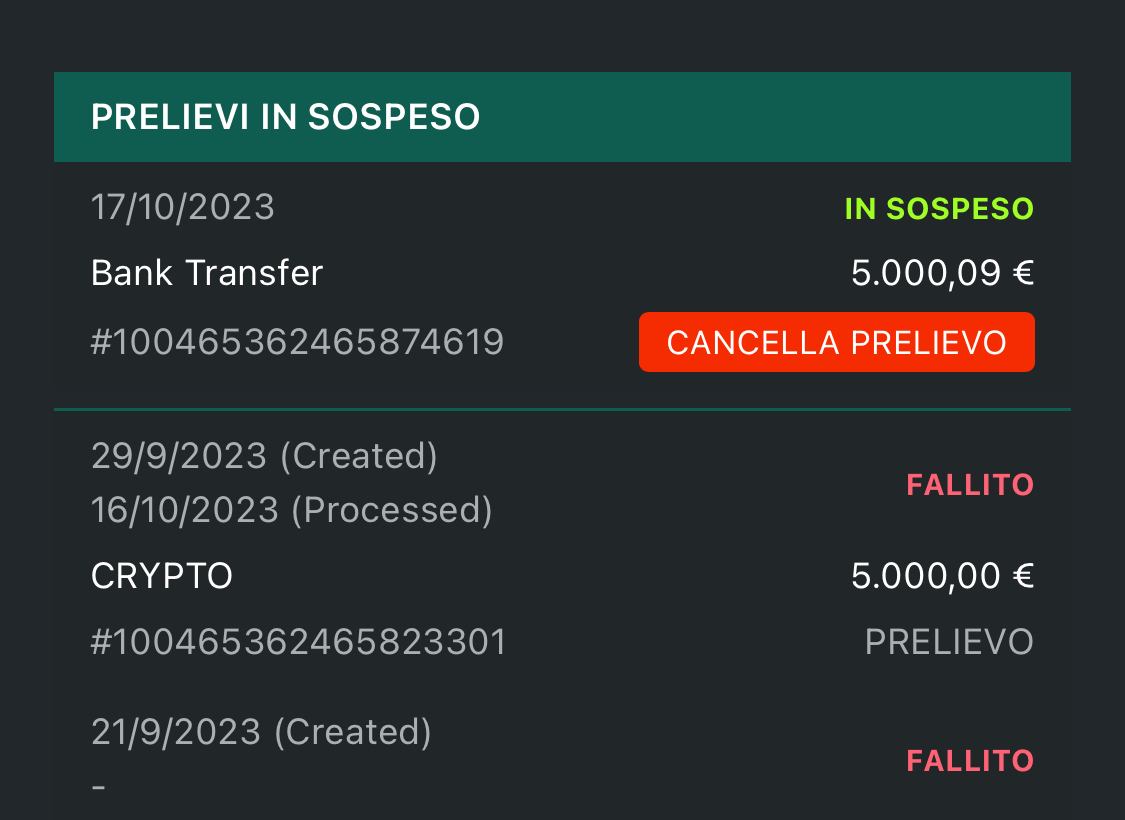Open the CRYPTO withdrawal entry
1125x820 pixels.
162,576
